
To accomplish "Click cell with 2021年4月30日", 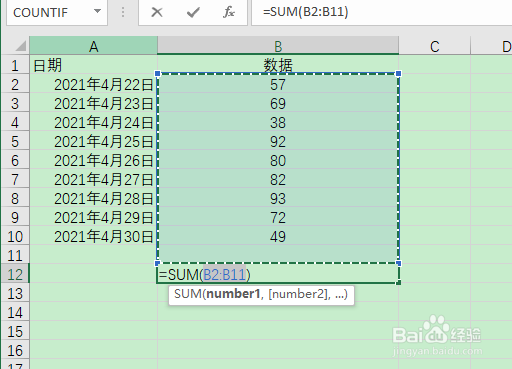I will click(93, 236).
